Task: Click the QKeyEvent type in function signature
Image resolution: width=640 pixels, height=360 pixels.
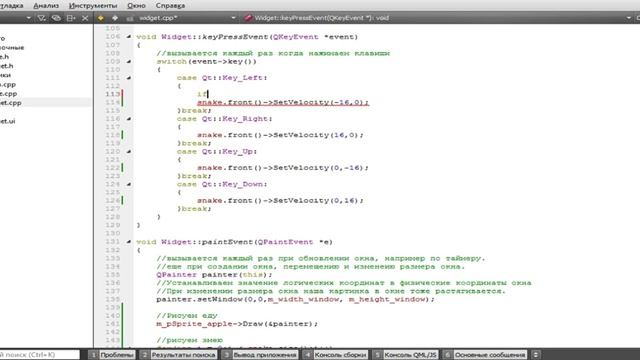Action: (296, 37)
